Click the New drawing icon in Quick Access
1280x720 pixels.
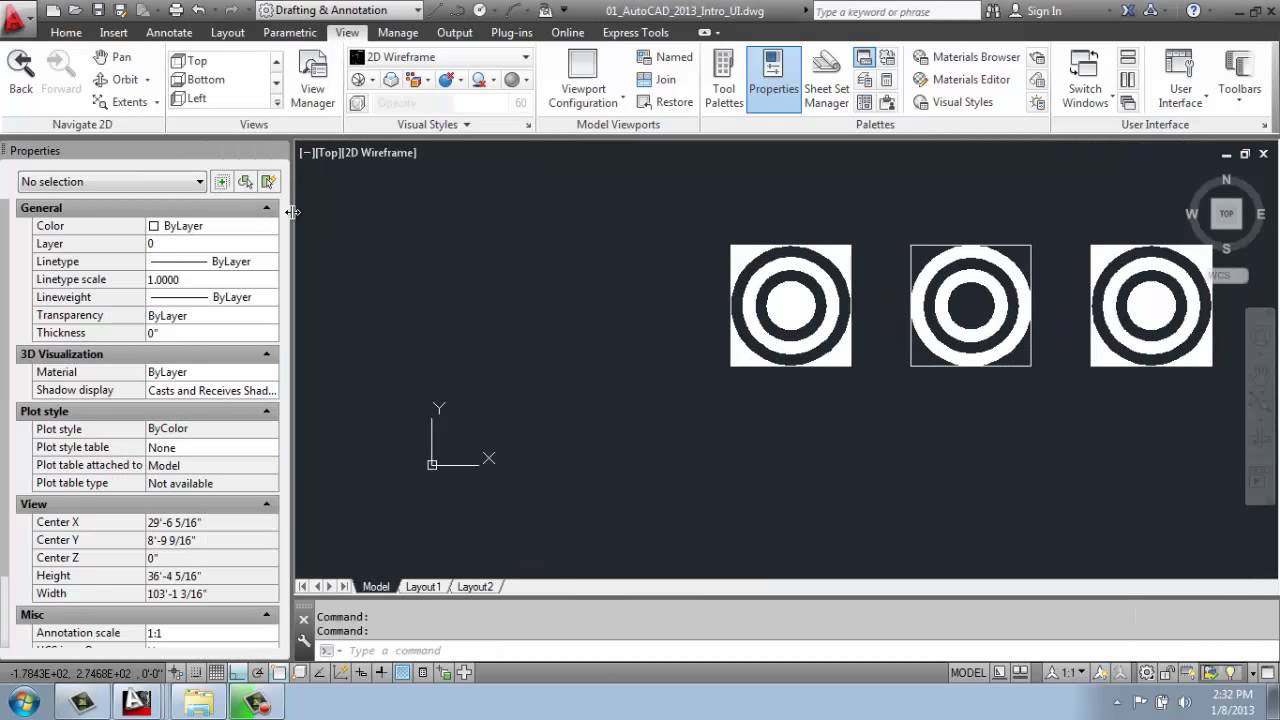tap(53, 10)
